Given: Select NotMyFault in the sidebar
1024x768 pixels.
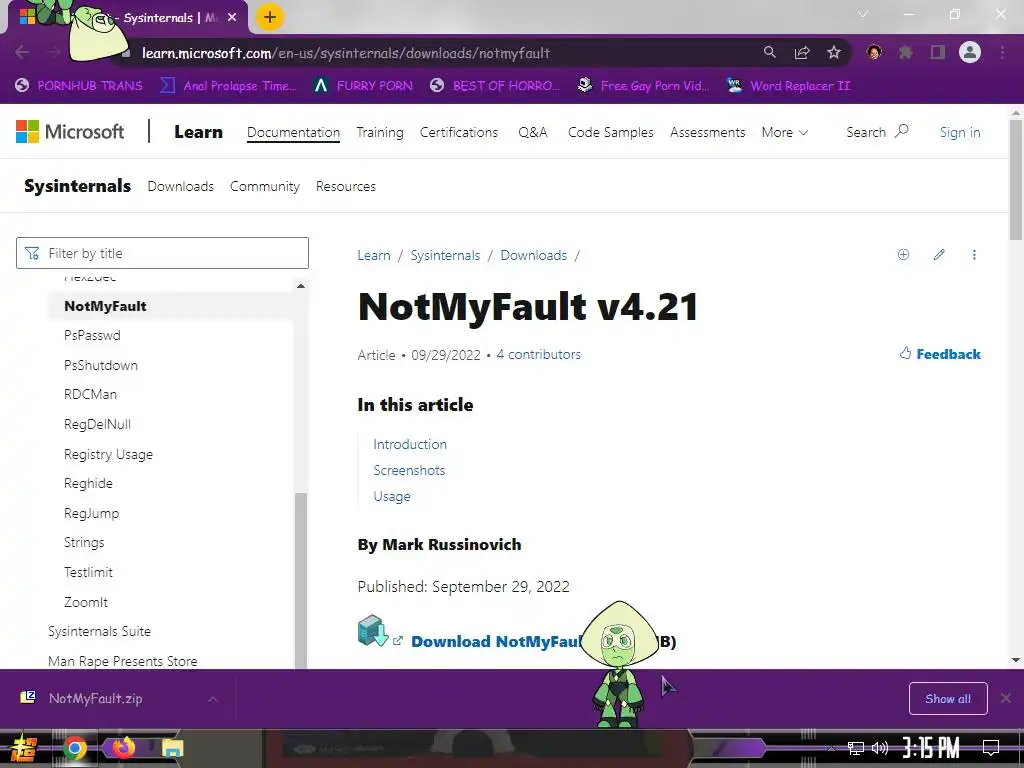Looking at the screenshot, I should click(x=105, y=306).
